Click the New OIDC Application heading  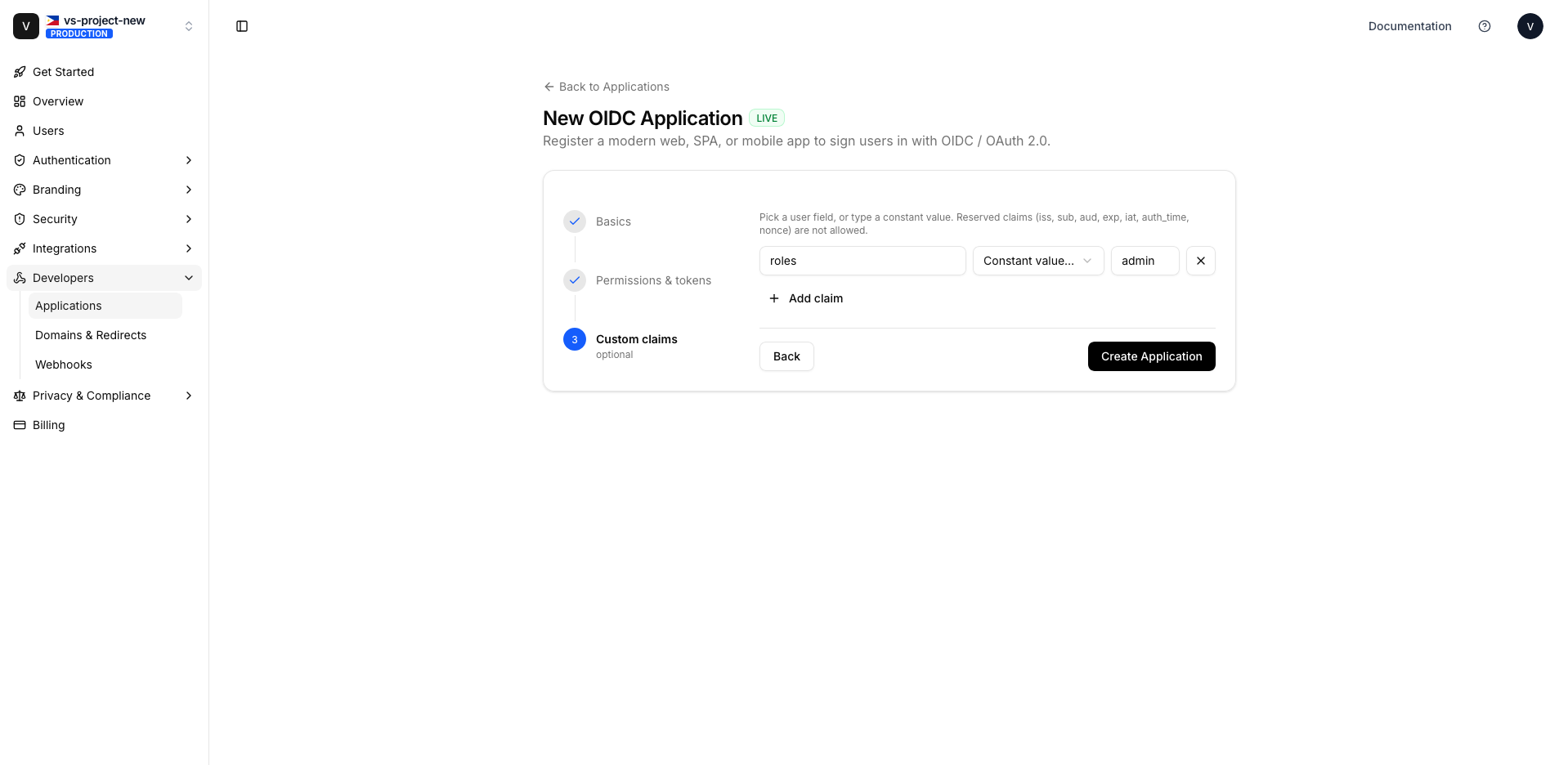643,118
